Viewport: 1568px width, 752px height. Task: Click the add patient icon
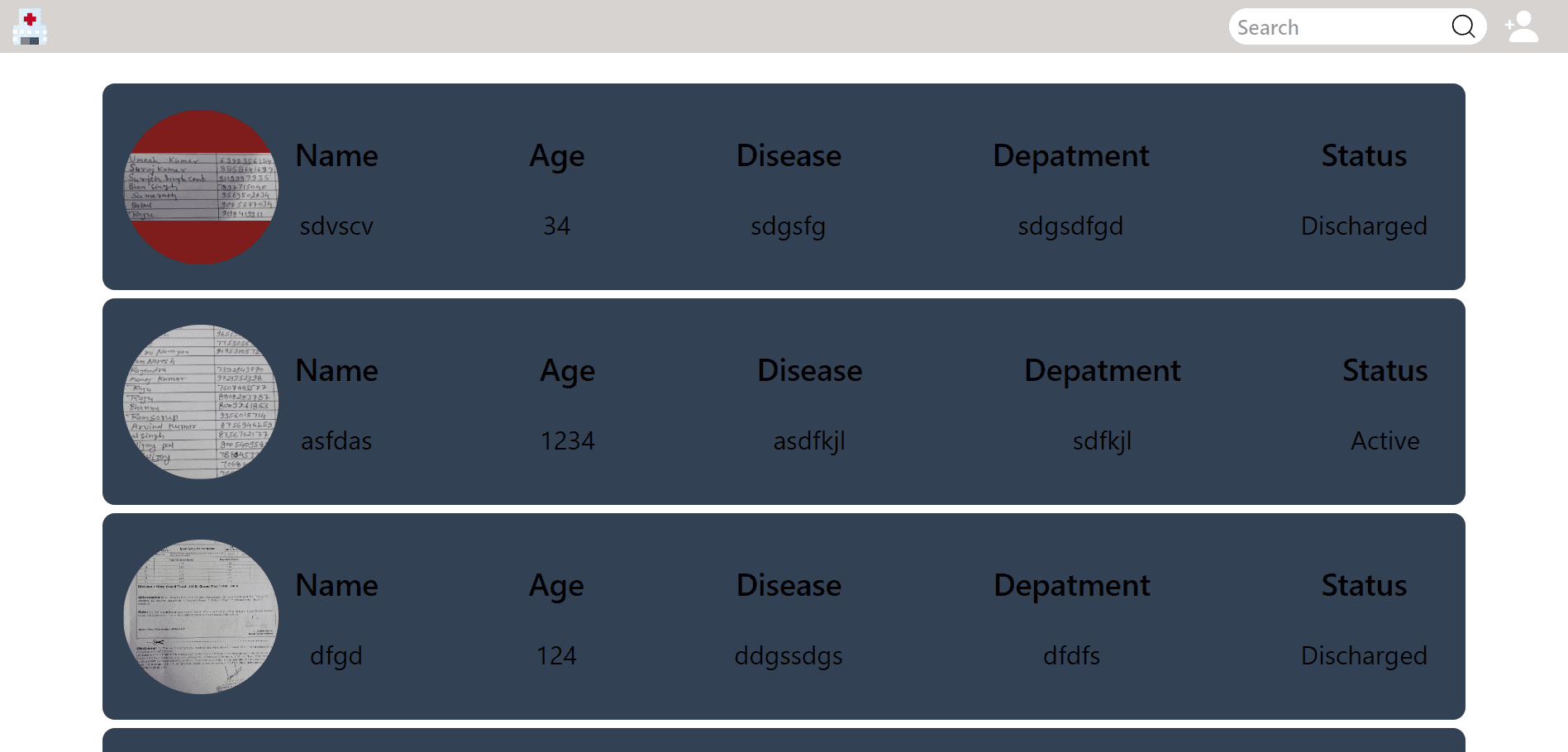(x=1522, y=26)
